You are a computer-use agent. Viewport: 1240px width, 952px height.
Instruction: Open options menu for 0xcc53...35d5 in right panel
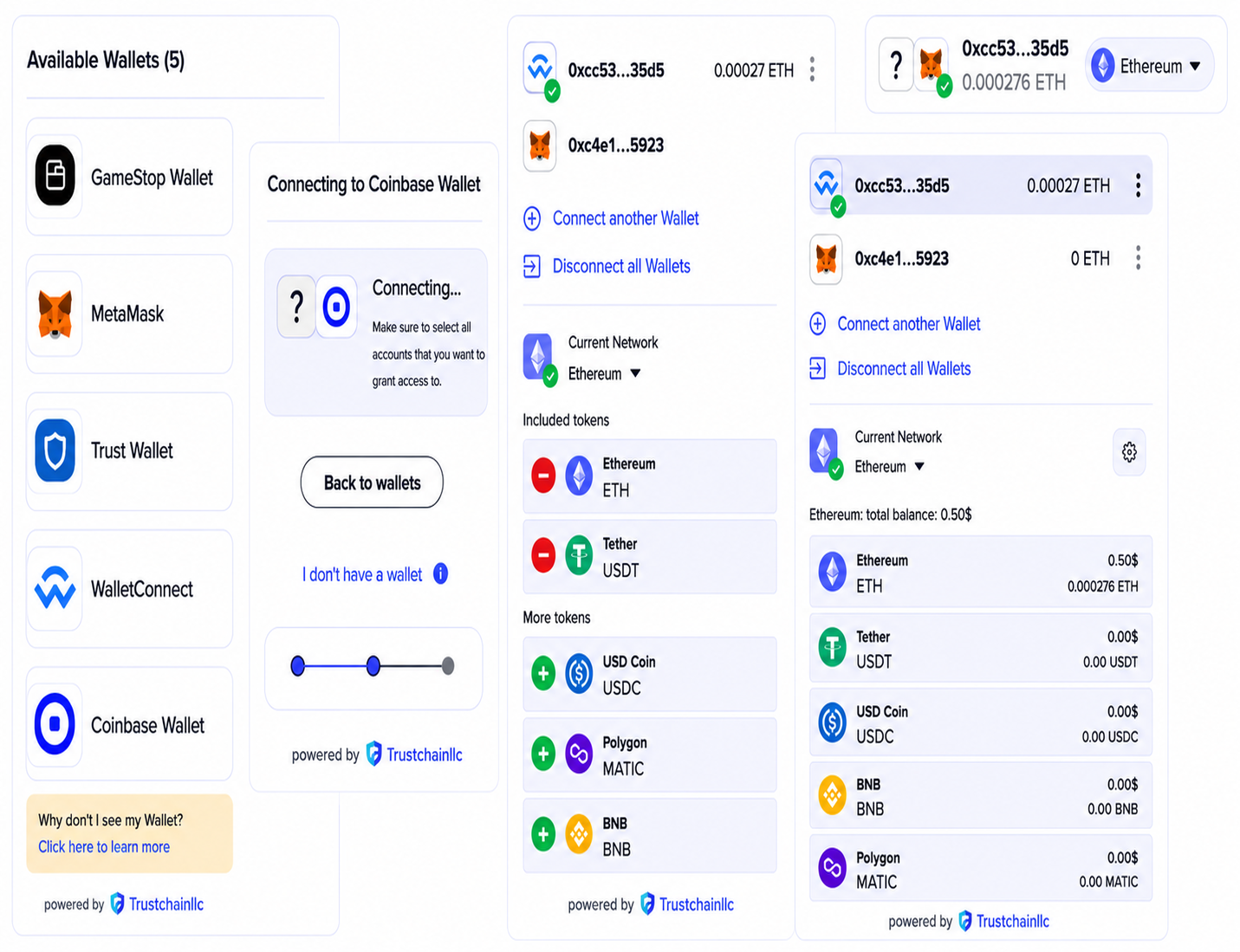coord(1138,185)
